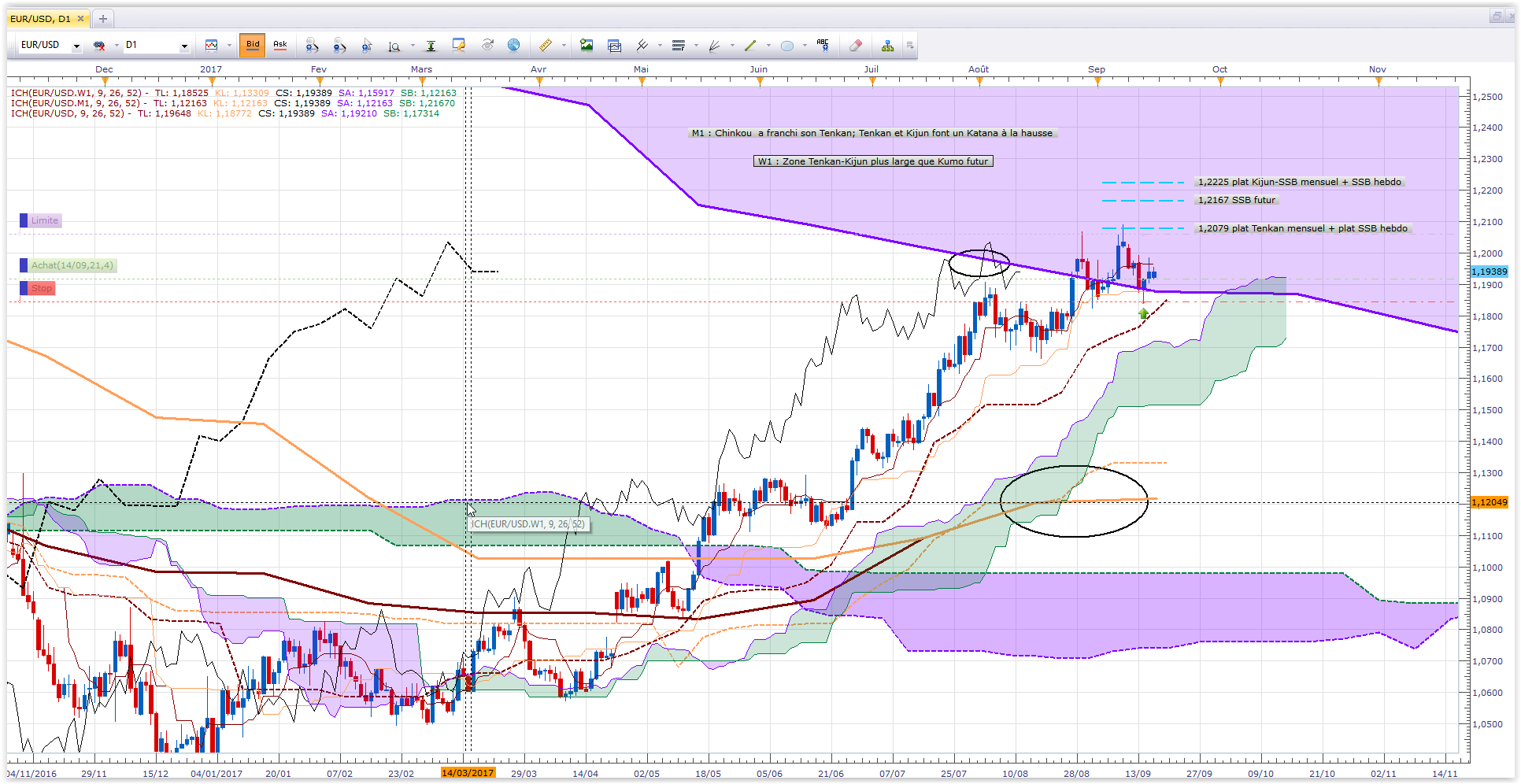Open the toolbar overflow options

[910, 46]
